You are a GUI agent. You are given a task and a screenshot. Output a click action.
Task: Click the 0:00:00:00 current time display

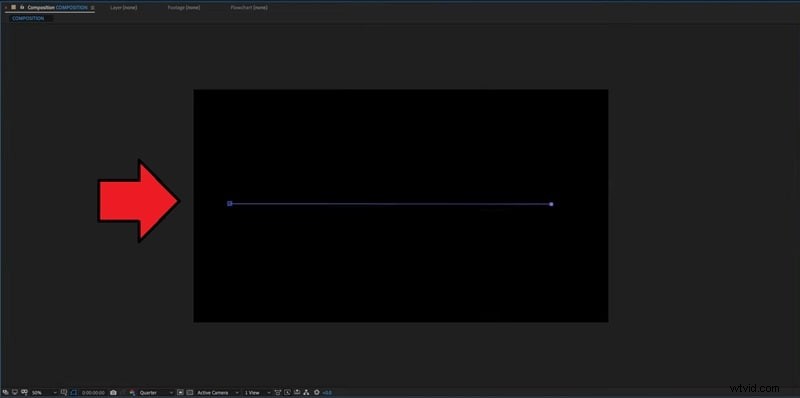coord(93,392)
